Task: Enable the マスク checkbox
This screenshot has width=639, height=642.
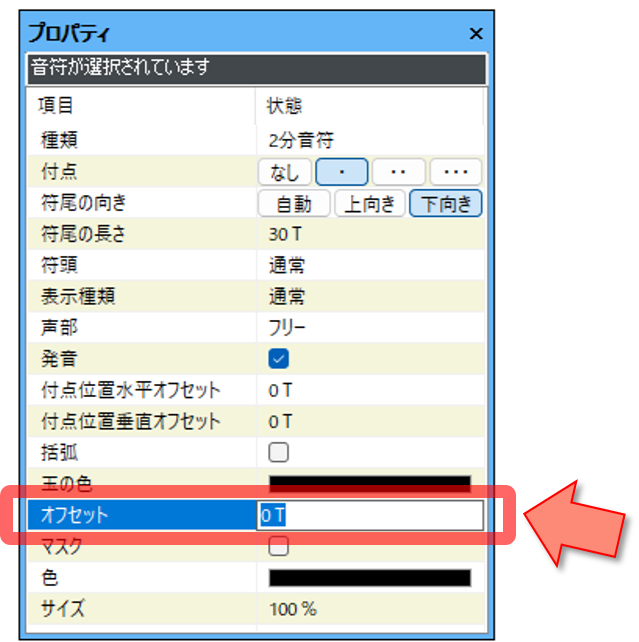Action: 279,546
